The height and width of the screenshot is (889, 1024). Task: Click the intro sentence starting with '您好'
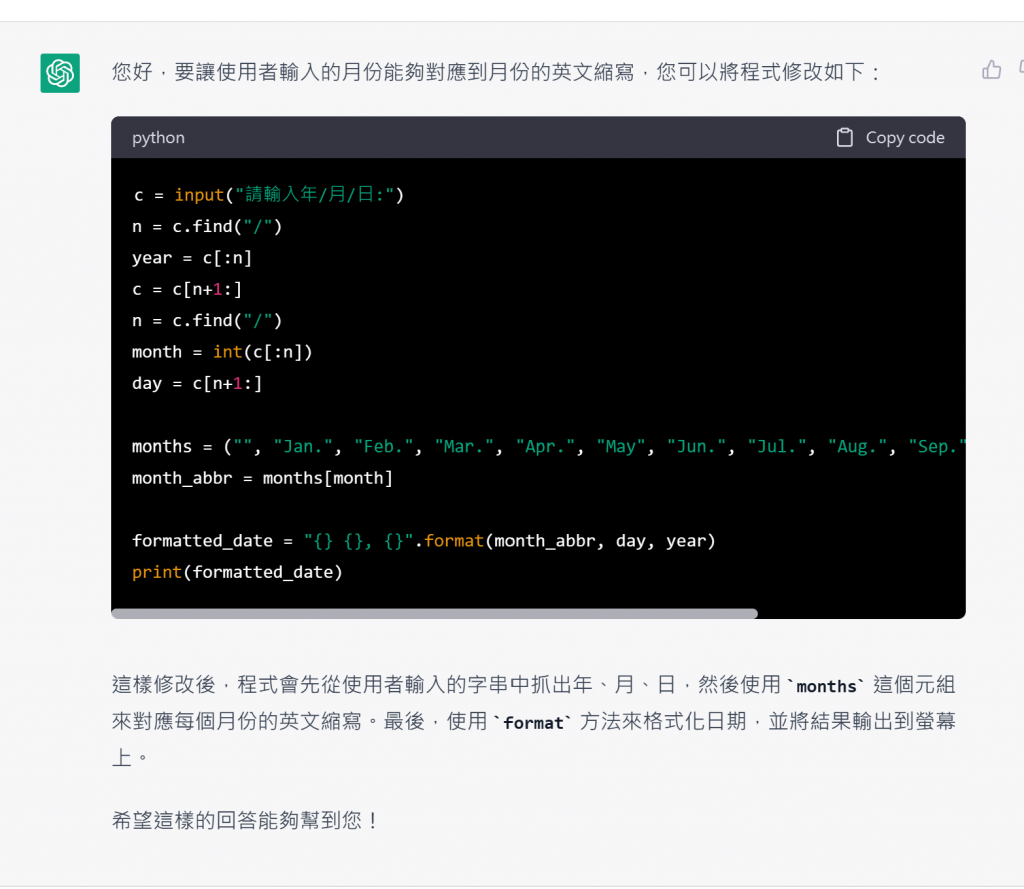[x=497, y=72]
